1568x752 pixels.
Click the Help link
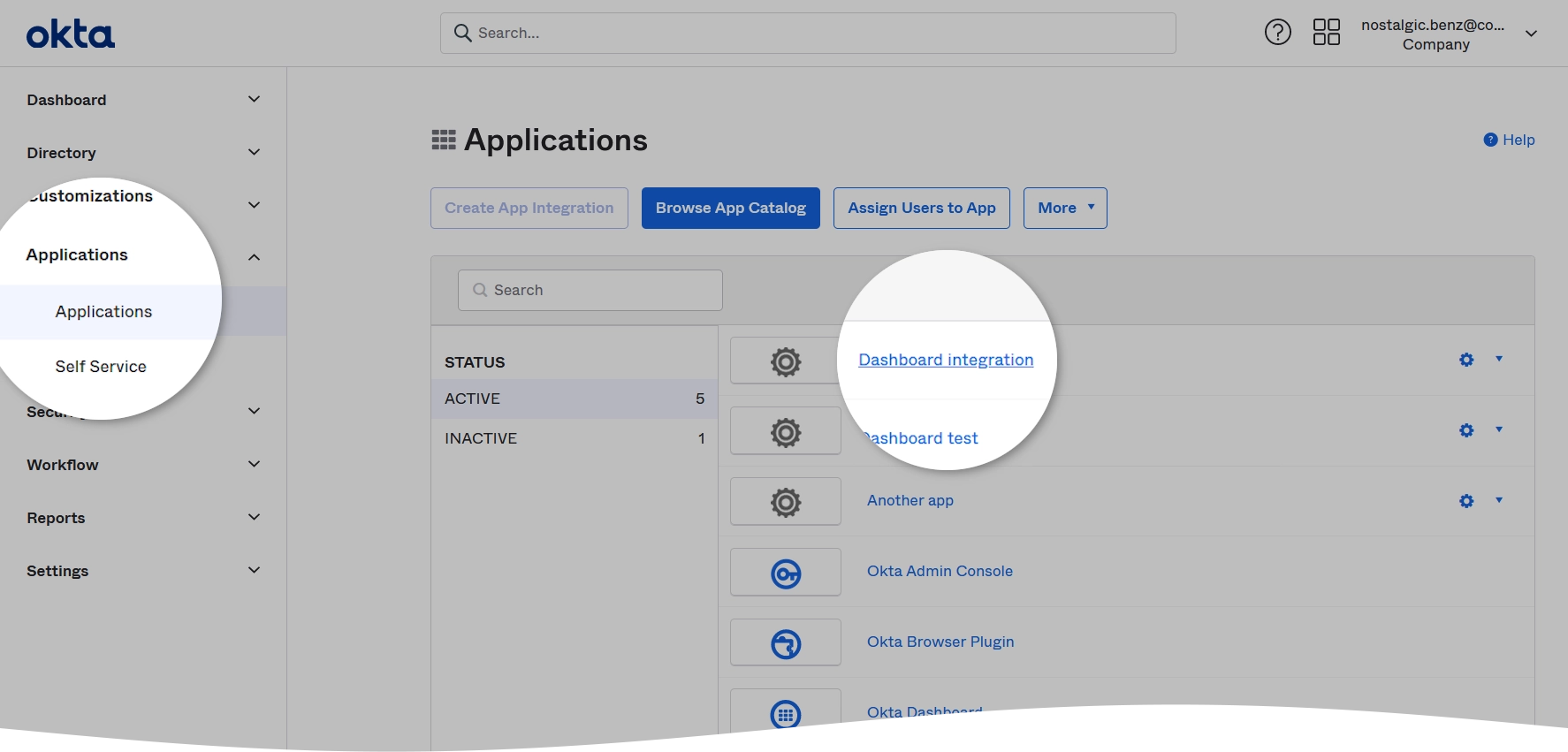click(x=1519, y=140)
